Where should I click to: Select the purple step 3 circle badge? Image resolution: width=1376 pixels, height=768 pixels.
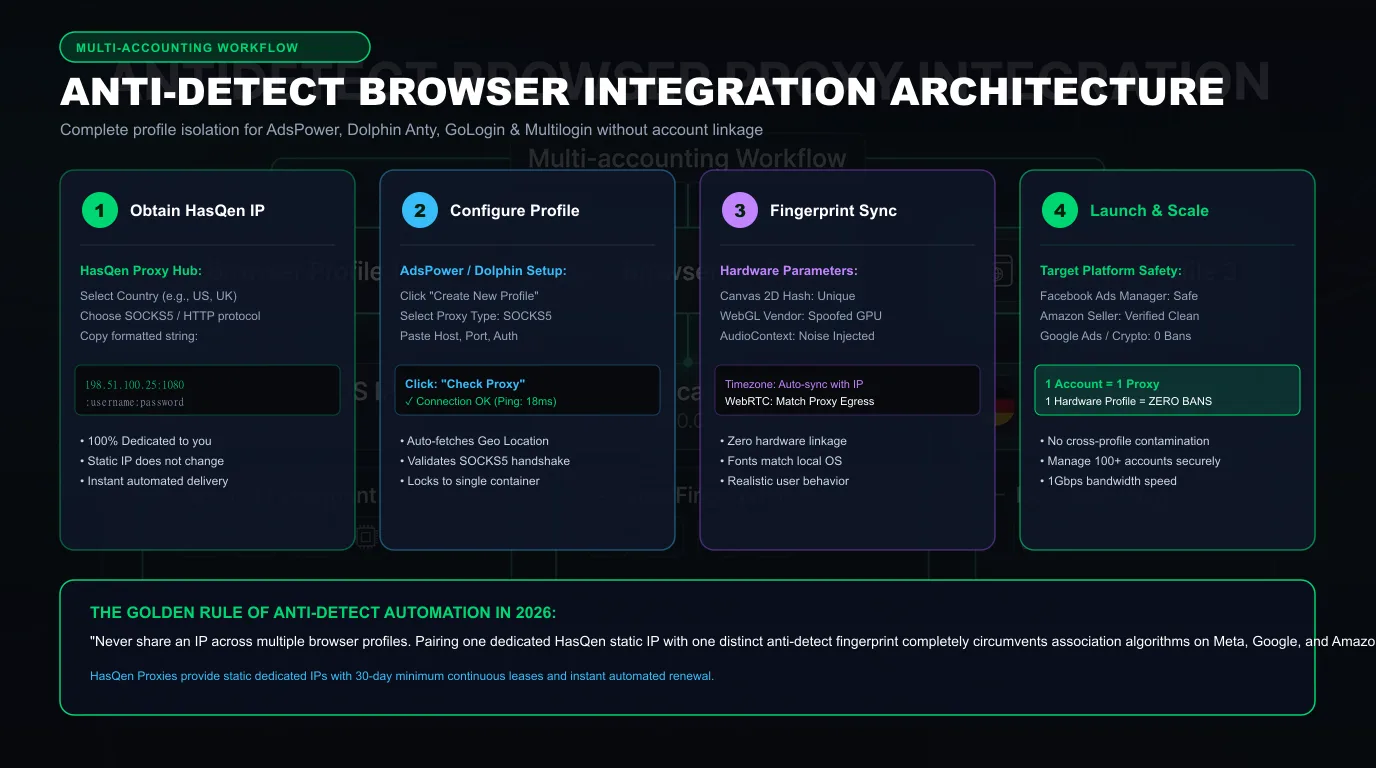(x=739, y=210)
